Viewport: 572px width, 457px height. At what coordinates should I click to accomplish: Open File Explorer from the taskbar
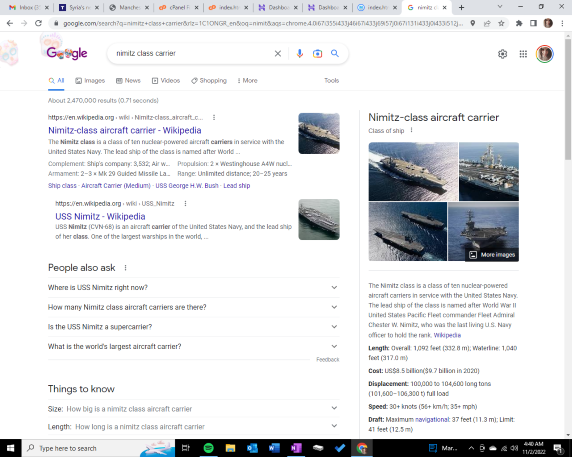[x=230, y=448]
